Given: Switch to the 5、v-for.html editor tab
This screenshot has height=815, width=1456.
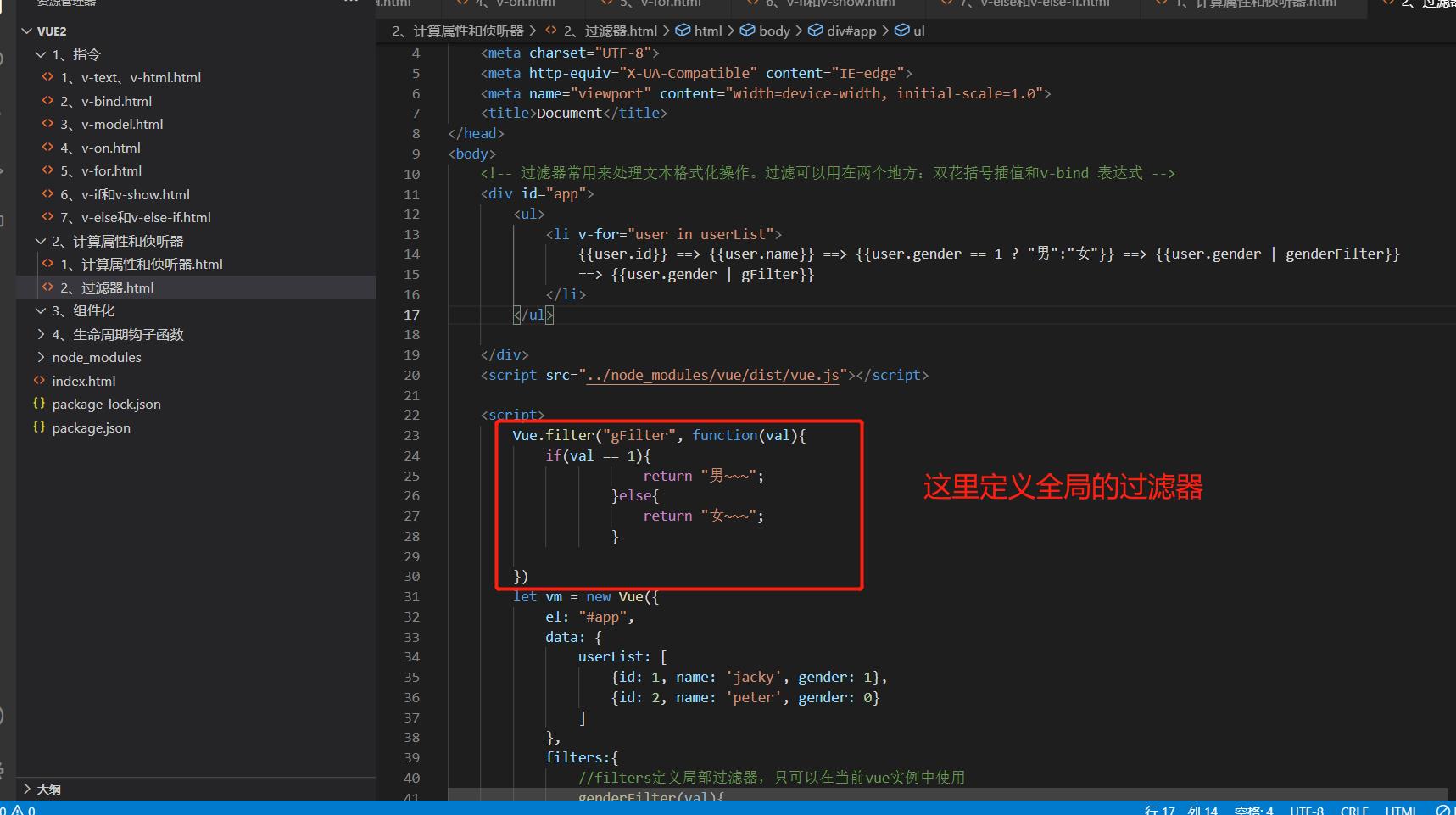Looking at the screenshot, I should 659,3.
